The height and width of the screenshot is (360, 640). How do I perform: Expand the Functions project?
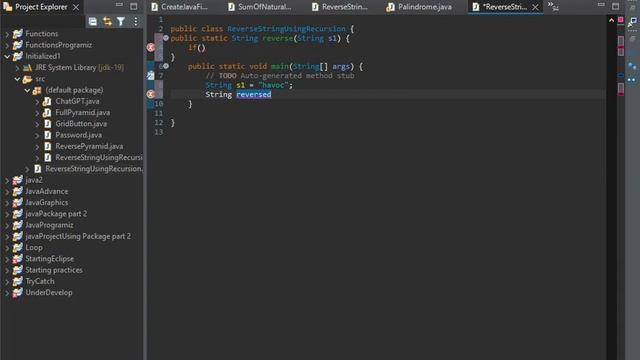click(7, 34)
